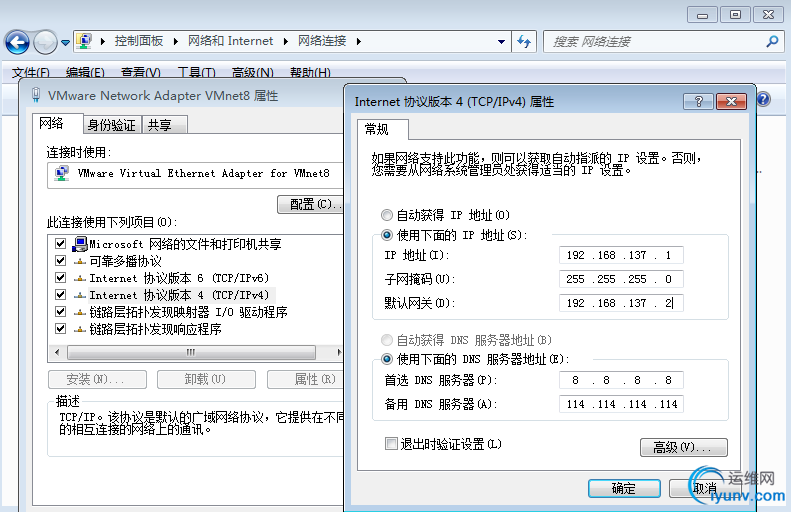Screen dimensions: 791x512
Task: Select 使用下面的 DNS 服务器地址 radio button
Action: coord(386,359)
